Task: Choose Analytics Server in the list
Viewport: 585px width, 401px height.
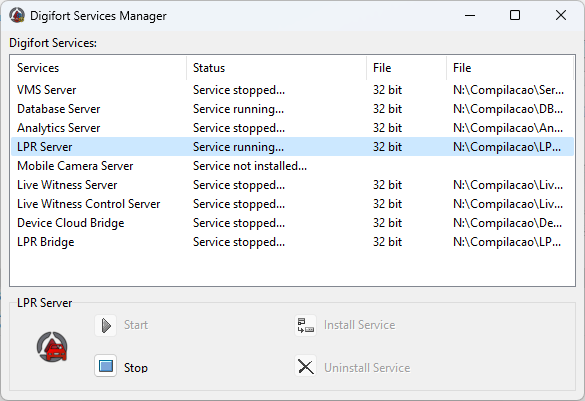Action: tap(292, 128)
